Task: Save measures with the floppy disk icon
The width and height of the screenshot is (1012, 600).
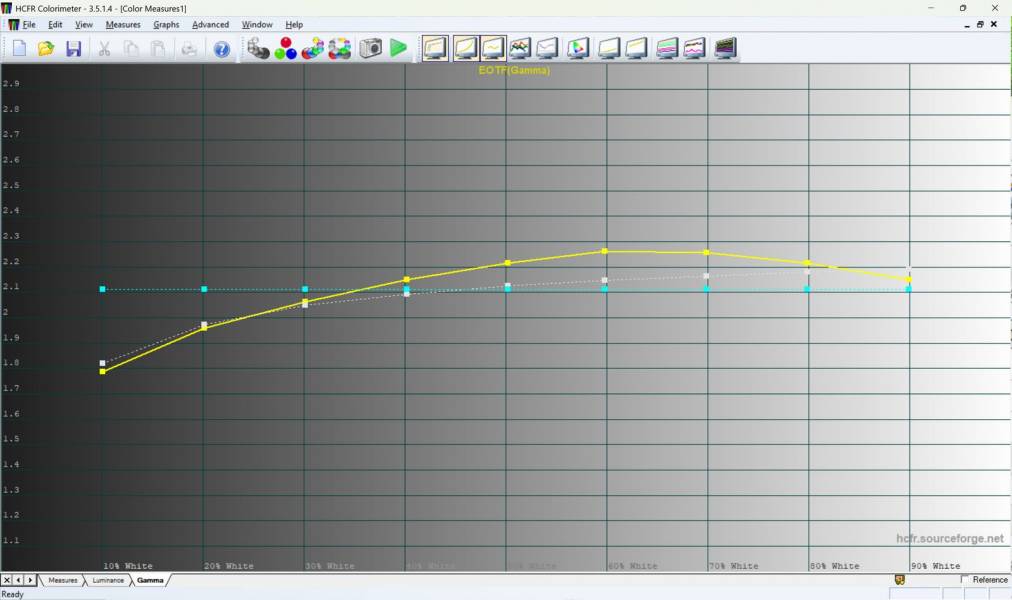Action: click(73, 48)
